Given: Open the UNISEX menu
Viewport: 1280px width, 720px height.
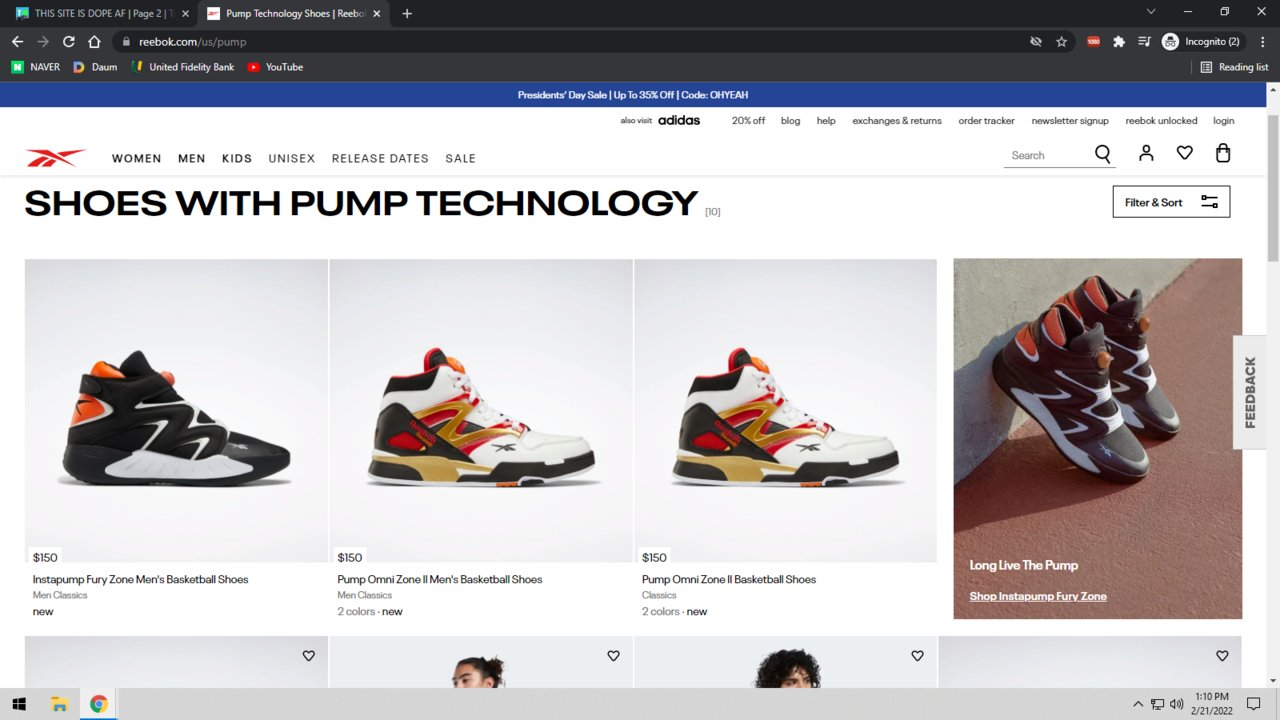Looking at the screenshot, I should (292, 158).
